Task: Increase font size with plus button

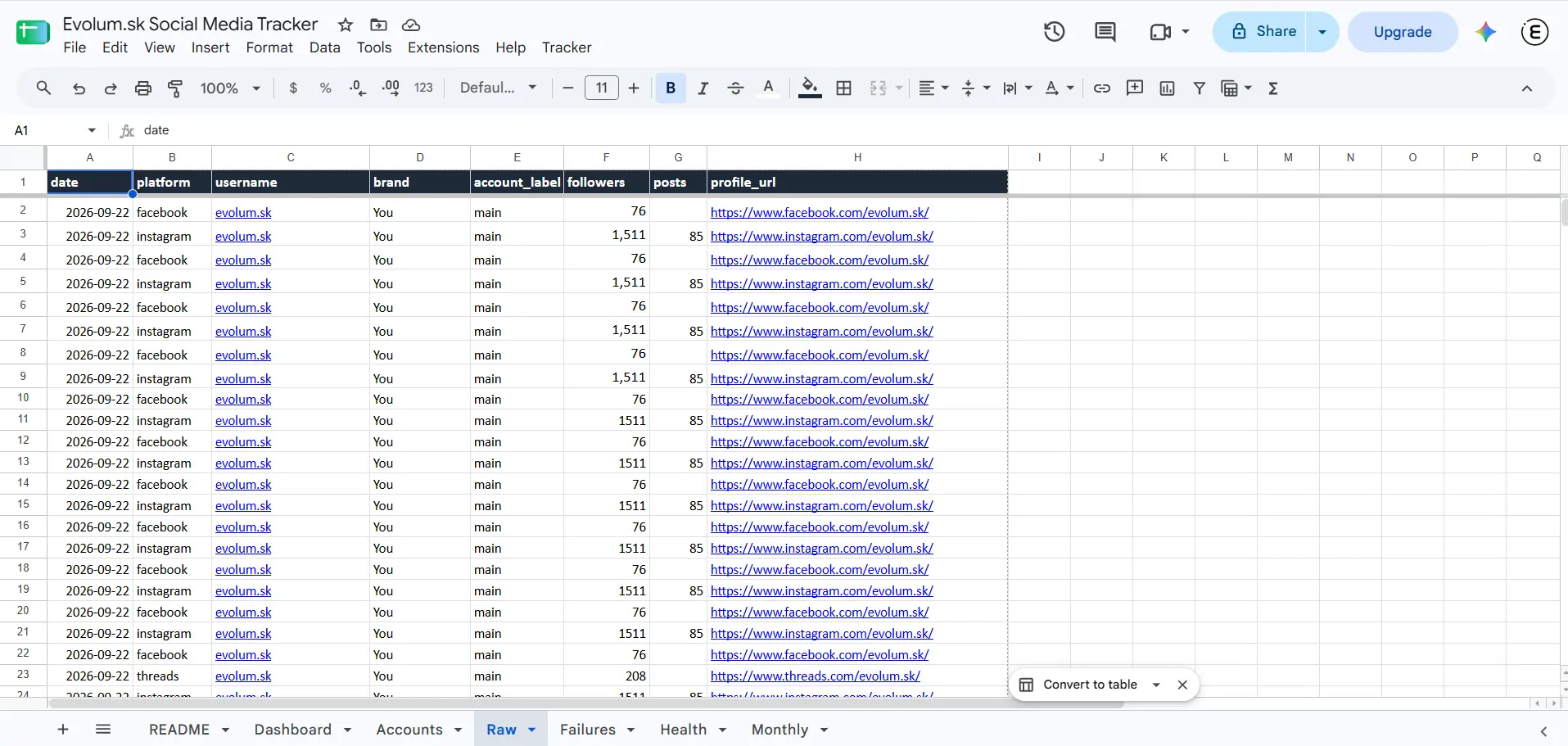Action: 634,88
